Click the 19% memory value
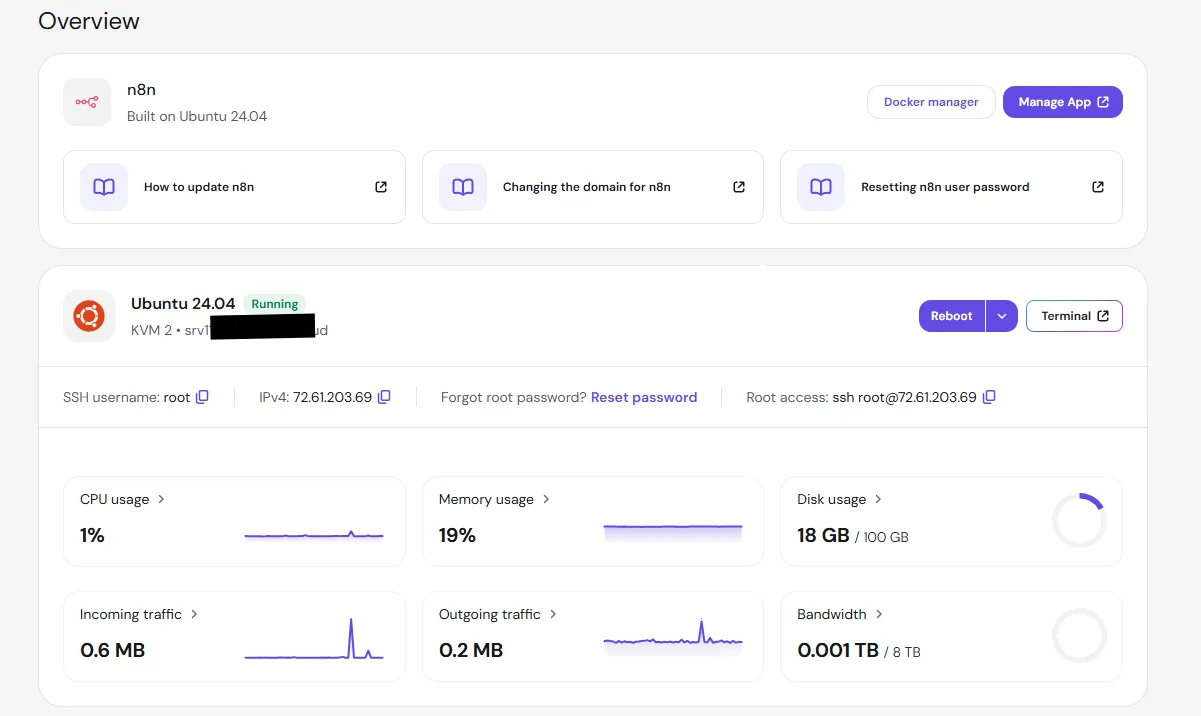Viewport: 1201px width, 716px height. click(457, 535)
